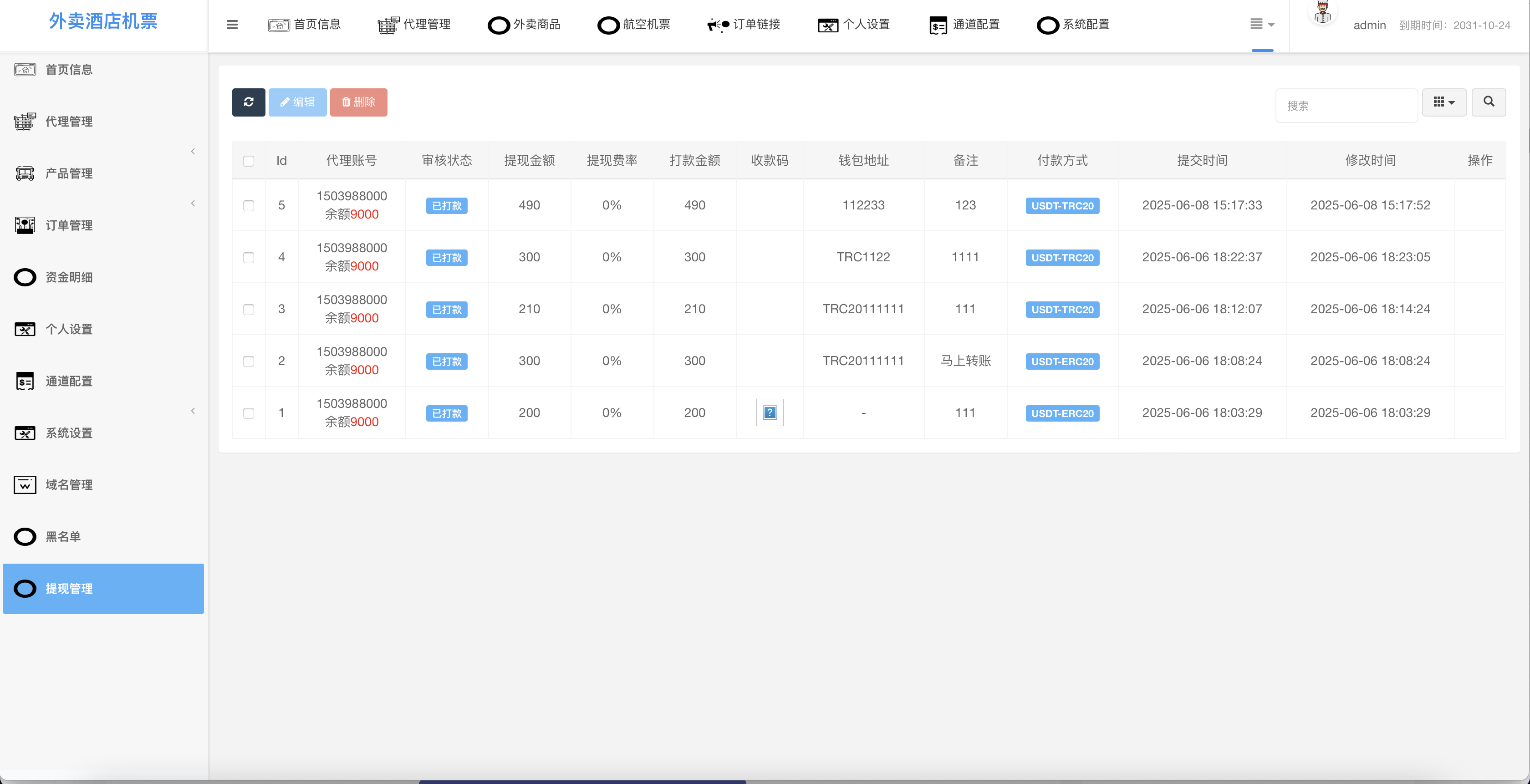Expand the 通道配置 submenu chevron
This screenshot has width=1530, height=784.
pyautogui.click(x=193, y=411)
